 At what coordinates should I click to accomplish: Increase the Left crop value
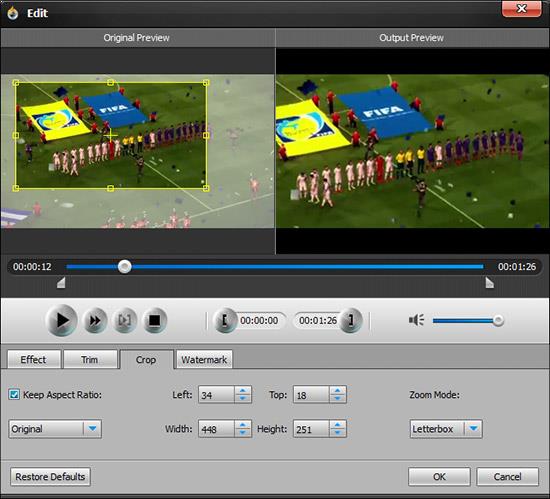coord(243,391)
